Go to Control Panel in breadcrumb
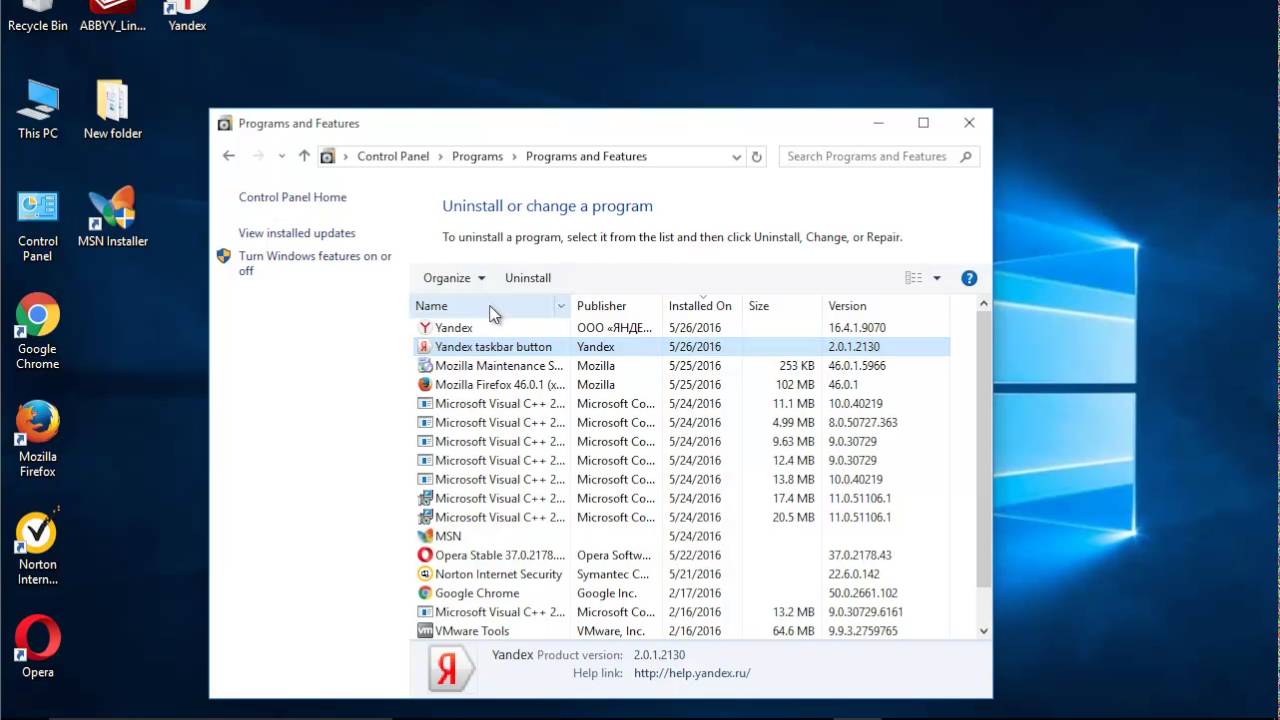 (393, 157)
